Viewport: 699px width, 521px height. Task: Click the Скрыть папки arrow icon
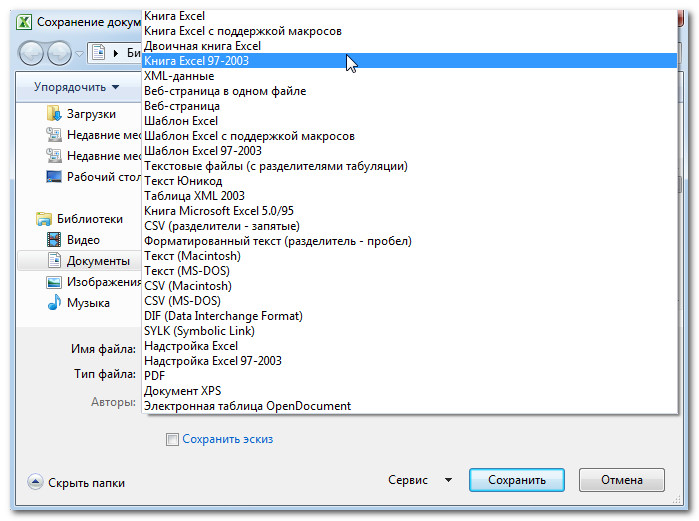[x=35, y=482]
